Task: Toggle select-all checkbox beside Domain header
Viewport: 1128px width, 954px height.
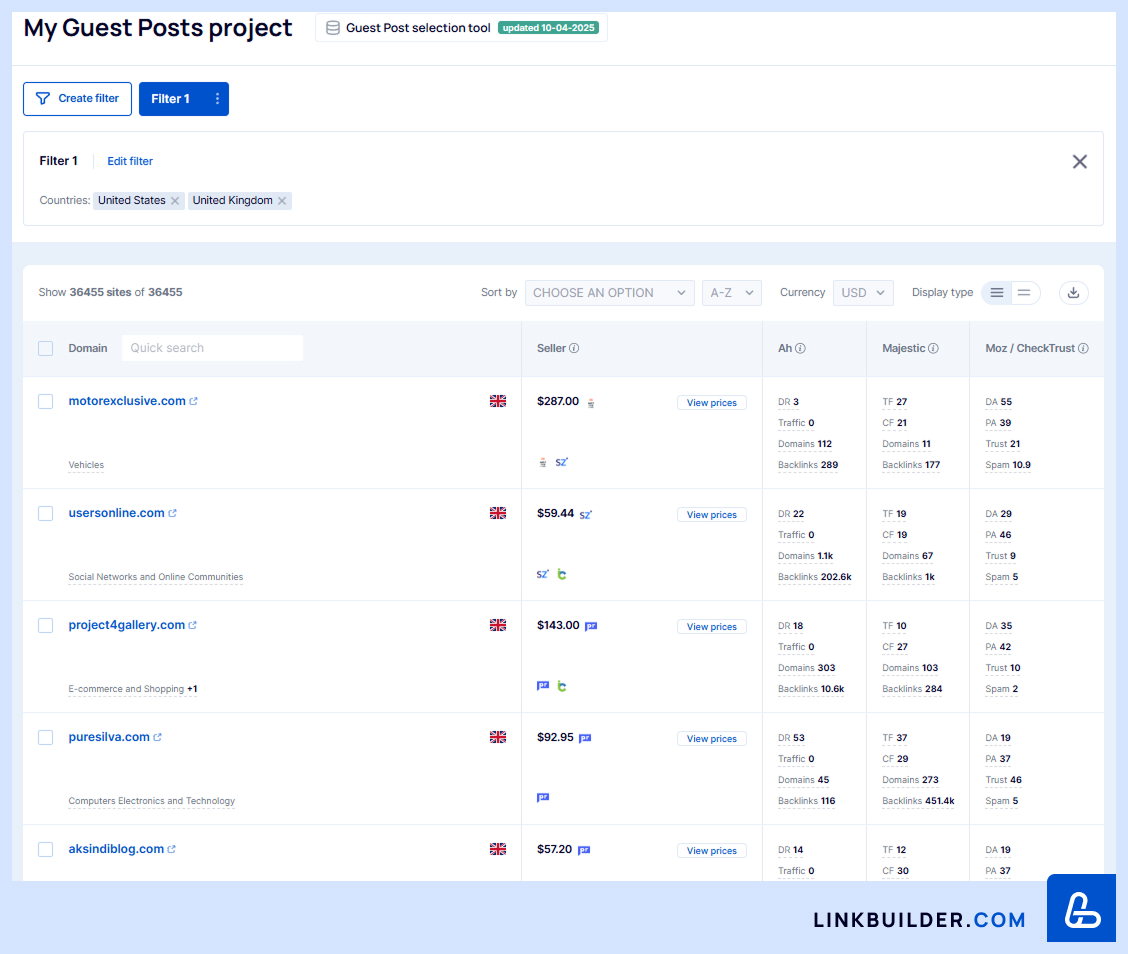Action: (x=45, y=349)
